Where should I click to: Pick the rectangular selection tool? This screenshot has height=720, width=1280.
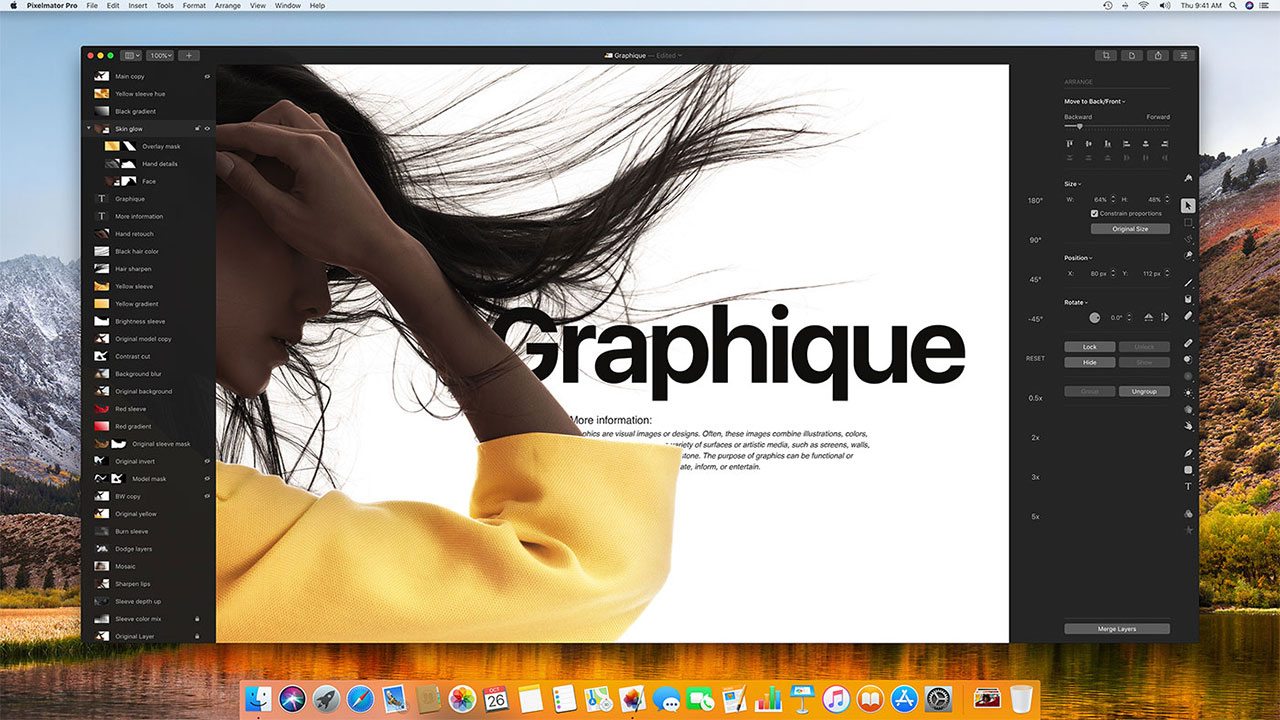pyautogui.click(x=1188, y=222)
